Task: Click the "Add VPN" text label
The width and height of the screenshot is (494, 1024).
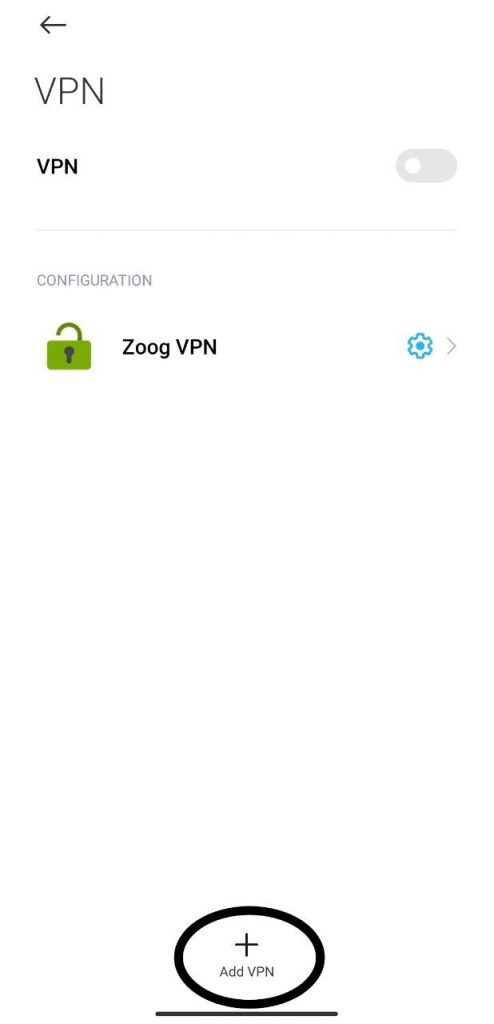Action: [x=246, y=972]
